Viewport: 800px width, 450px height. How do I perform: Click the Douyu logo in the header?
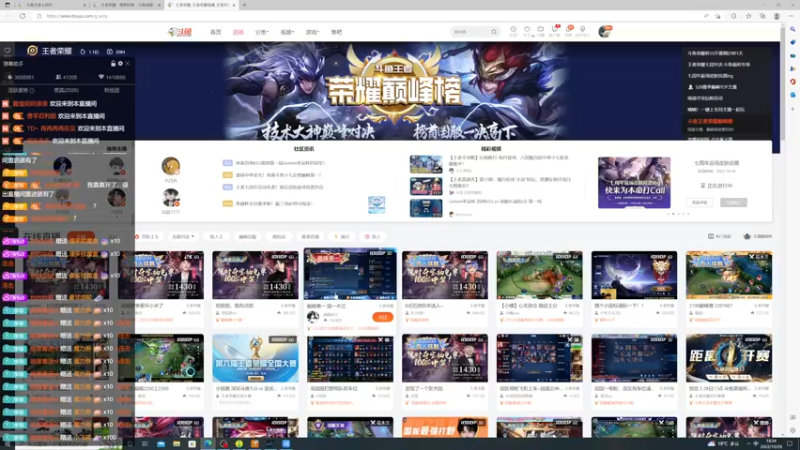pyautogui.click(x=180, y=32)
